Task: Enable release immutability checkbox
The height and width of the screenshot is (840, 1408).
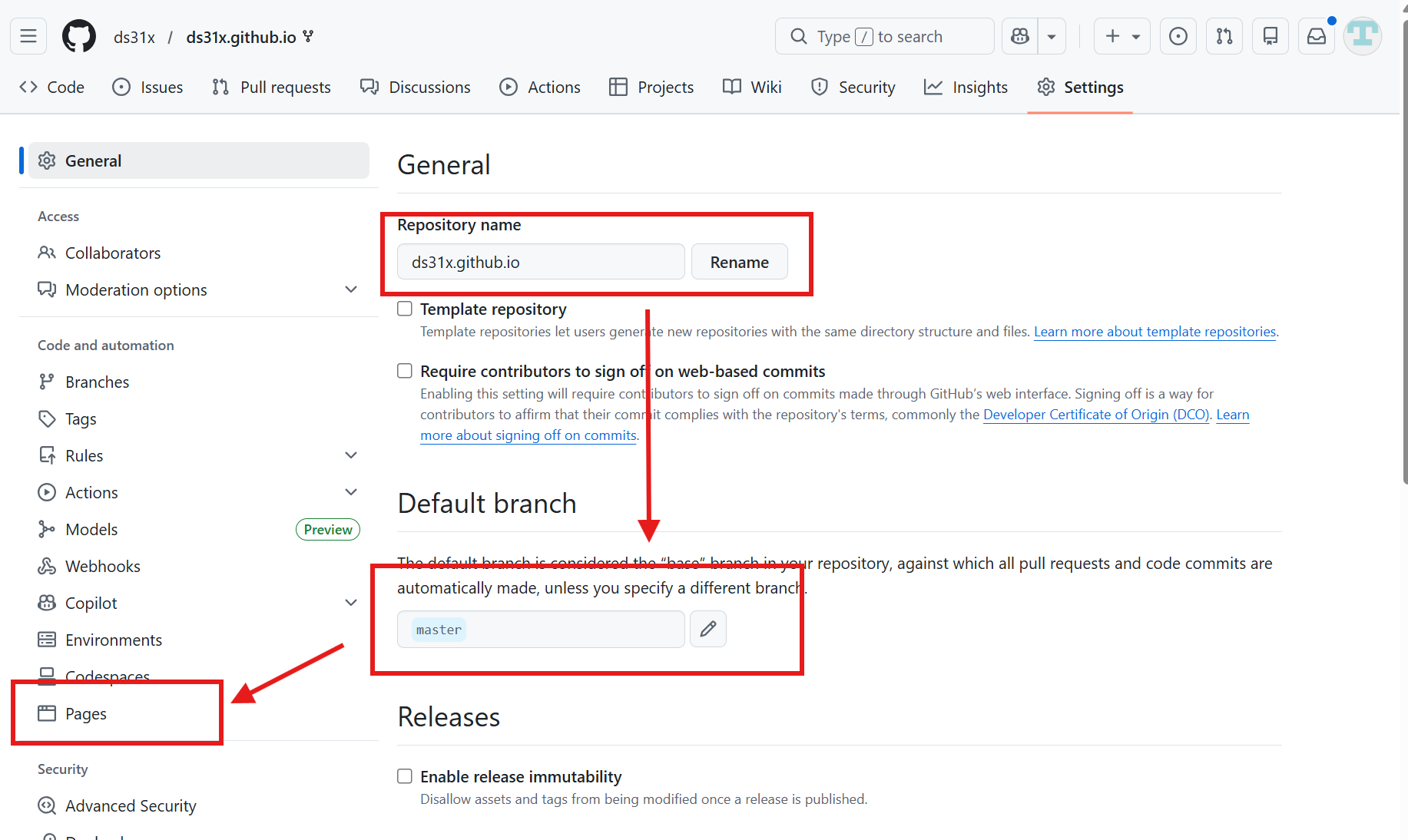Action: click(x=405, y=776)
